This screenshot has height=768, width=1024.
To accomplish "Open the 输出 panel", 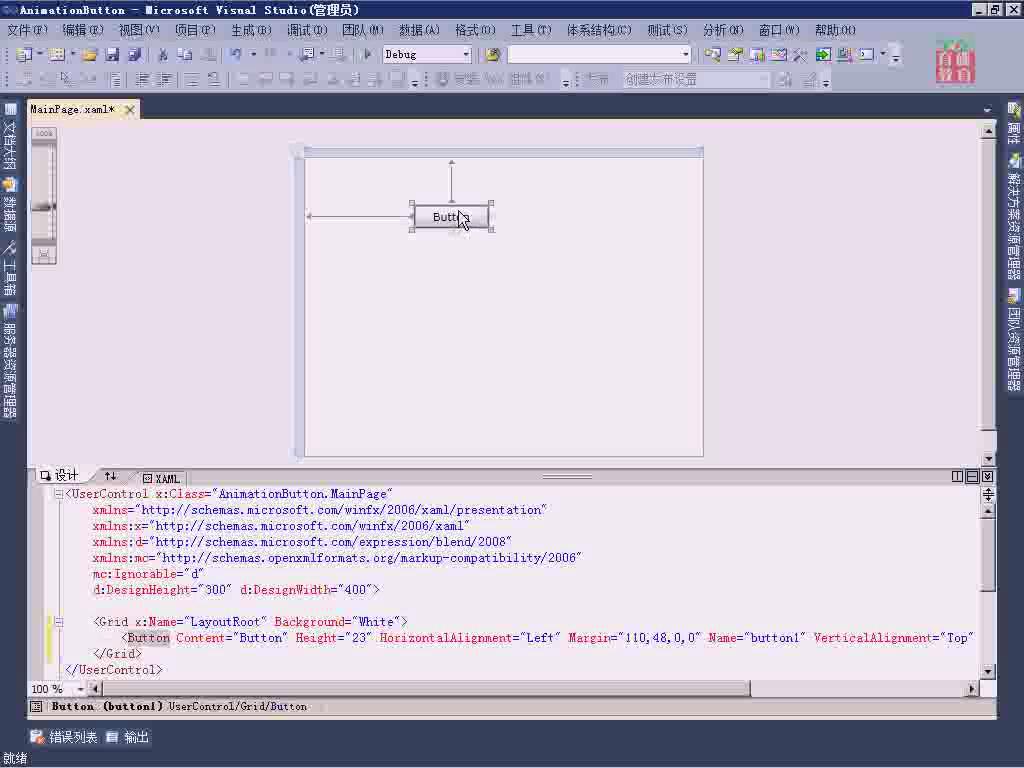I will tap(129, 737).
